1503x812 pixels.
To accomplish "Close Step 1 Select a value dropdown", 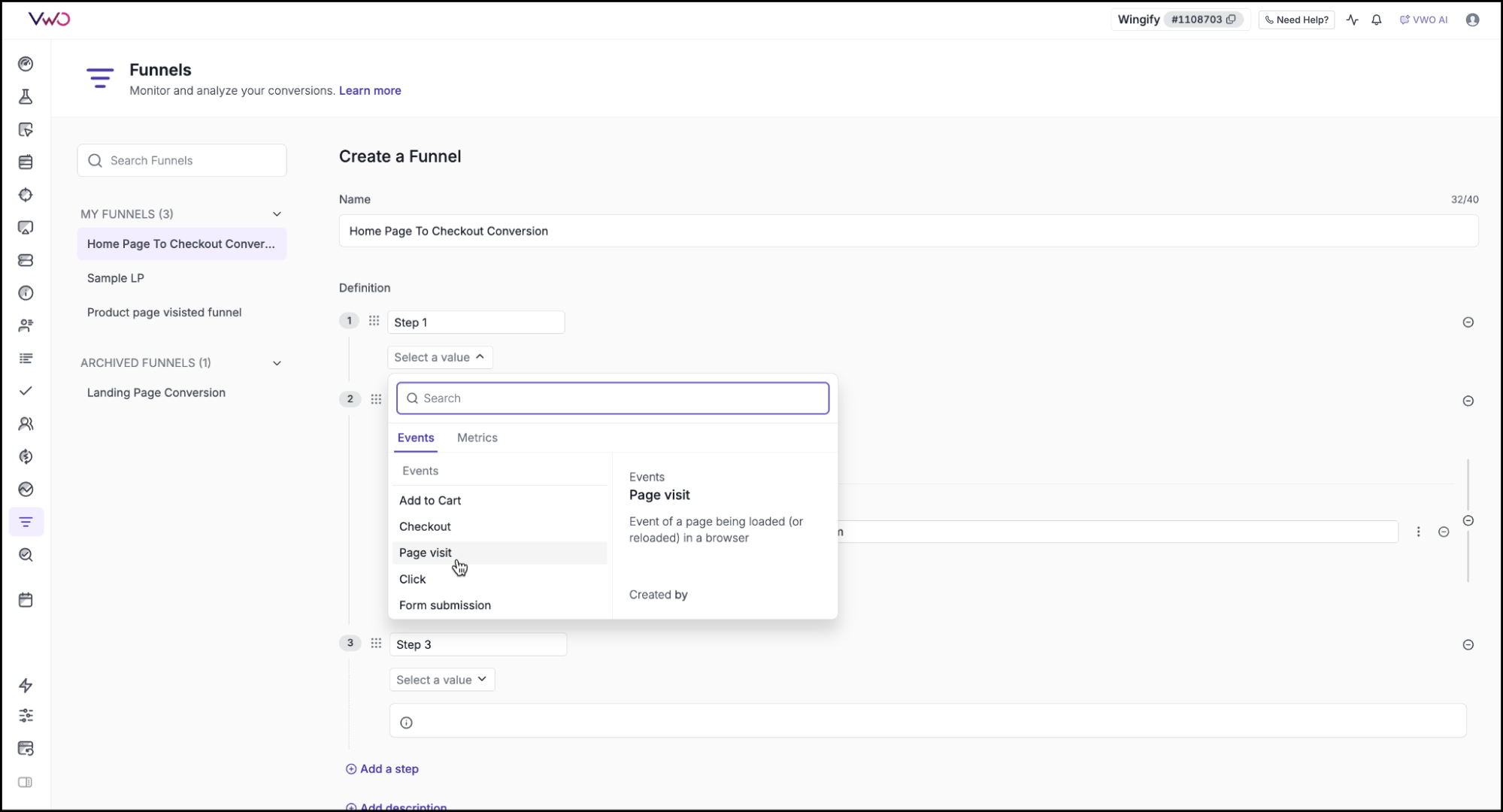I will (440, 357).
